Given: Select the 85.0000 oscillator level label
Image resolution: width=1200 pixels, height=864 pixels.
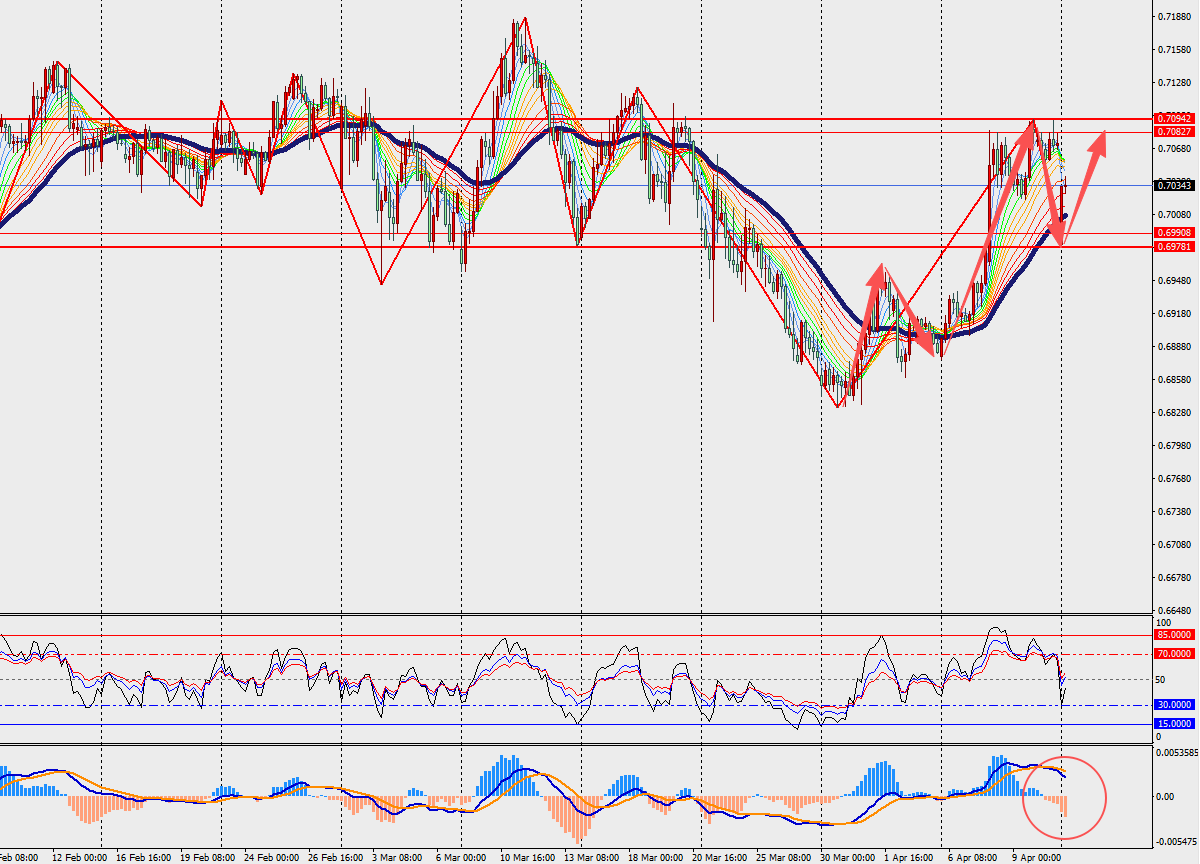Looking at the screenshot, I should click(x=1173, y=634).
